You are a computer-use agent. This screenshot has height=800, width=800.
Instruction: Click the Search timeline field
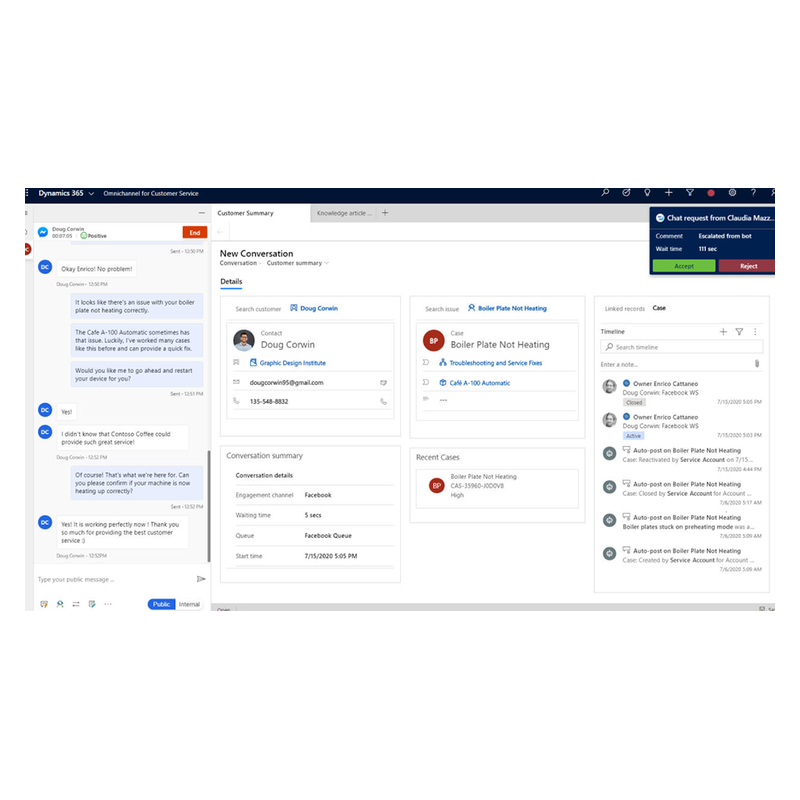click(x=682, y=347)
